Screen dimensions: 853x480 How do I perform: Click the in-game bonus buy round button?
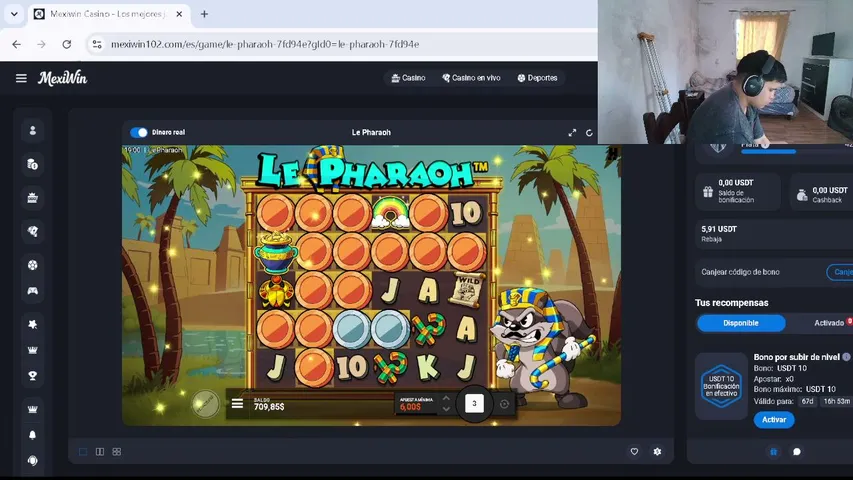point(206,403)
